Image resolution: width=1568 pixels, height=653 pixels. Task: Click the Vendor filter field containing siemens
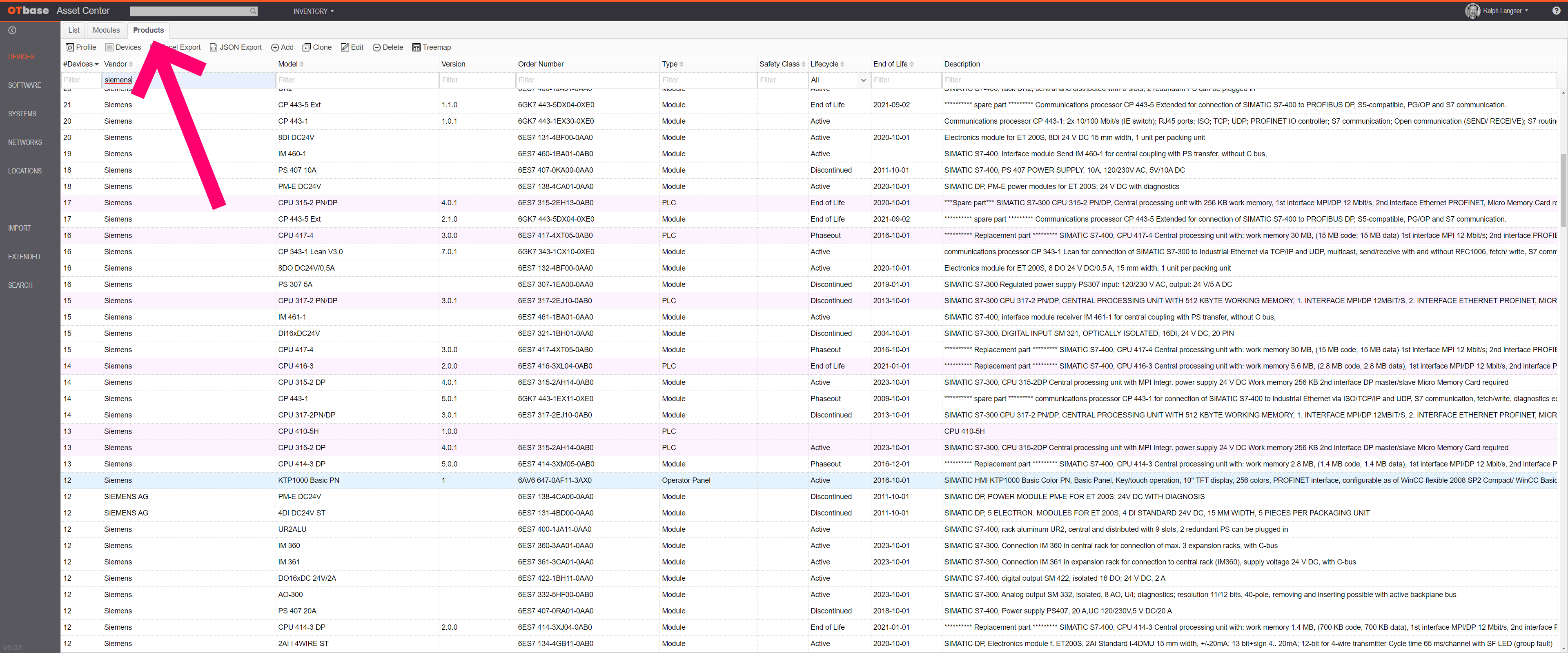coord(189,80)
